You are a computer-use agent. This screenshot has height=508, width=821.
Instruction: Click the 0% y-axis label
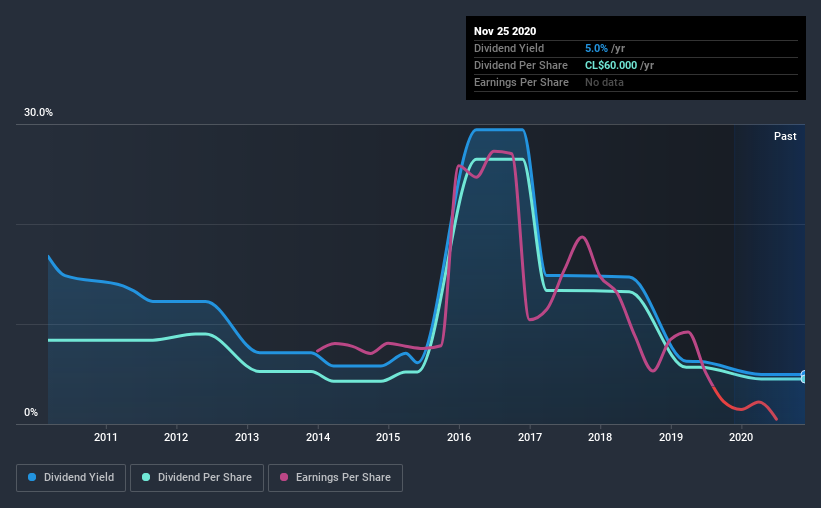coord(31,412)
